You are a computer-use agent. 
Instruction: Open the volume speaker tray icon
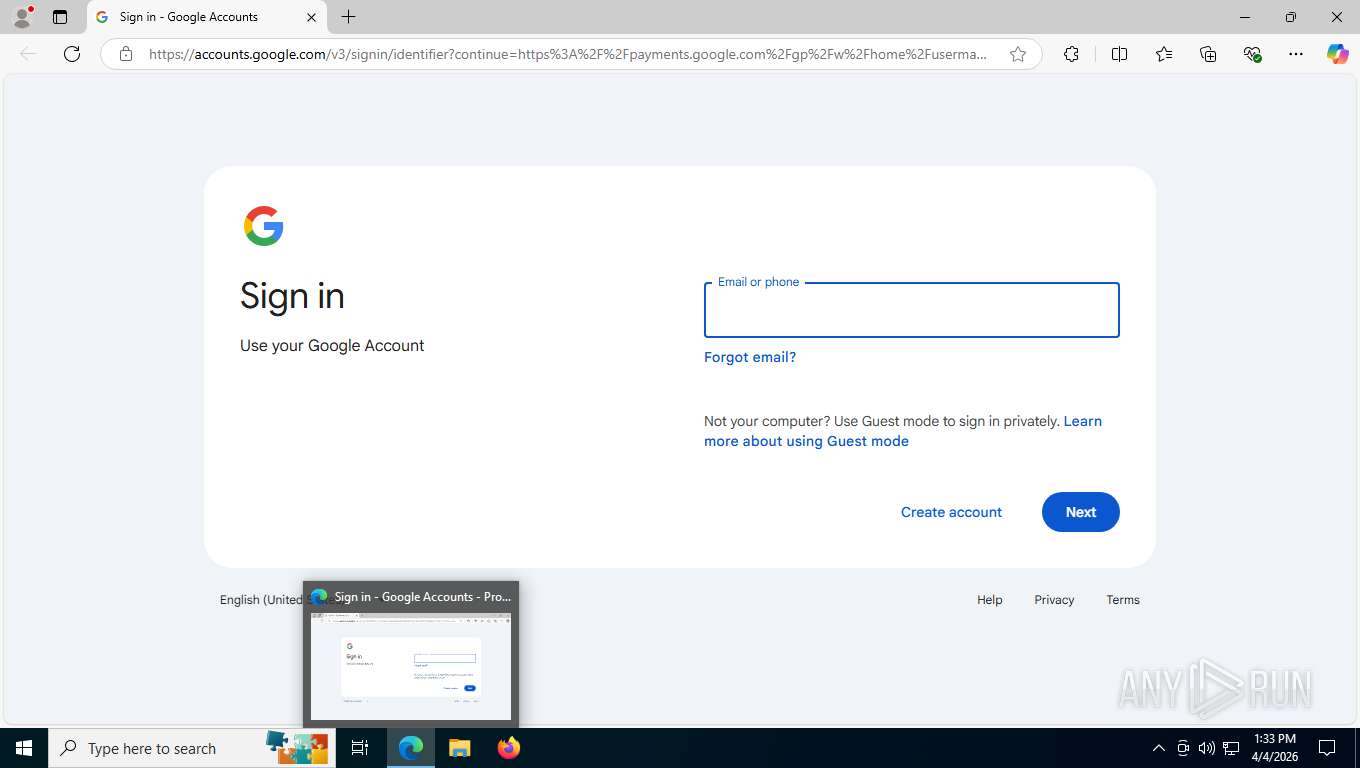pos(1207,748)
